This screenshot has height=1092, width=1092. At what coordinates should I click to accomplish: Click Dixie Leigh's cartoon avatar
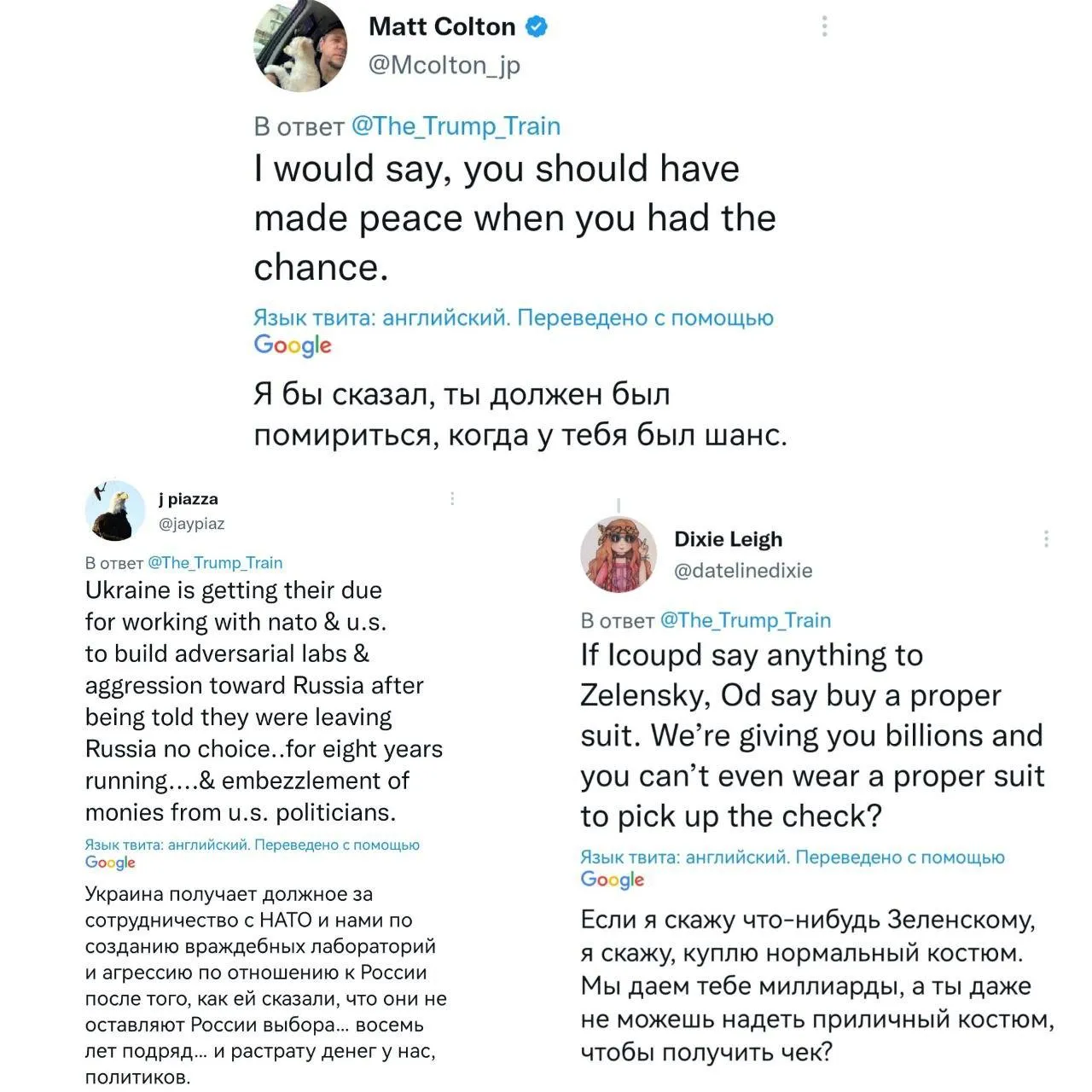pos(619,555)
